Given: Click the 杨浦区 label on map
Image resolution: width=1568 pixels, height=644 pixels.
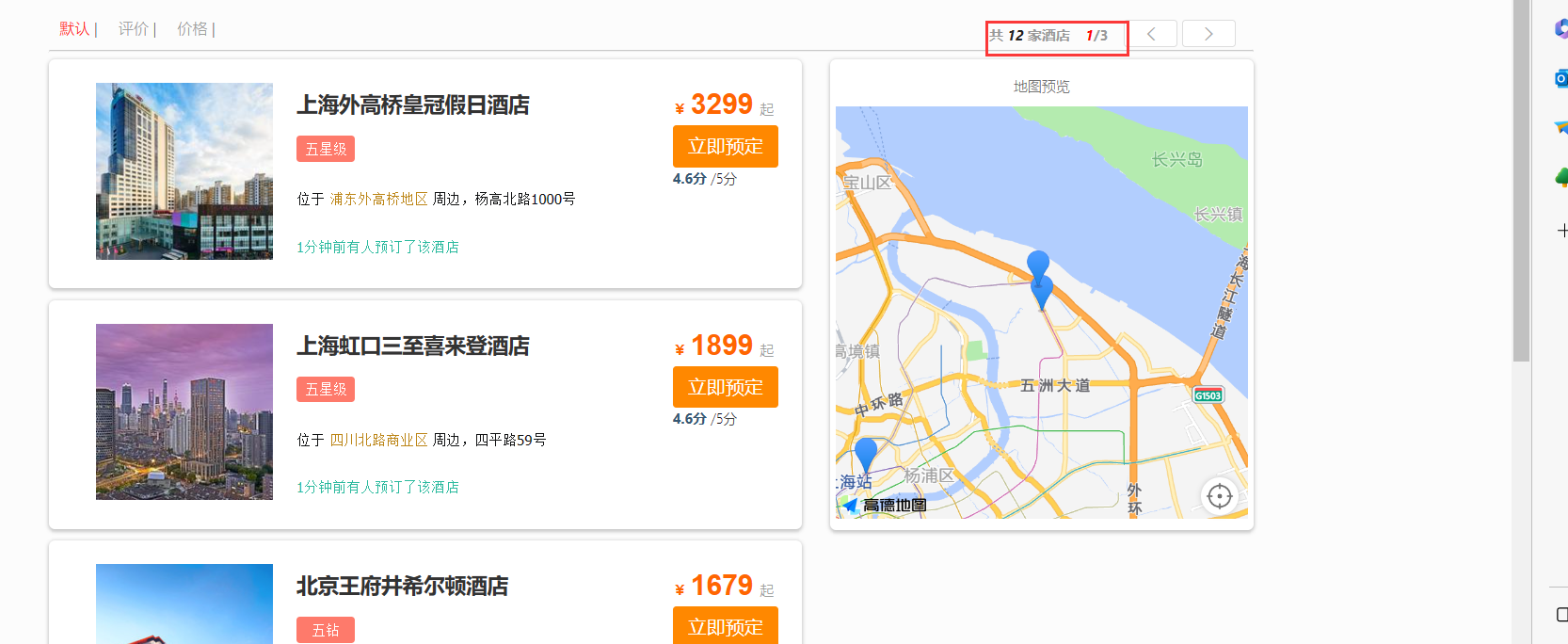Looking at the screenshot, I should (x=929, y=475).
